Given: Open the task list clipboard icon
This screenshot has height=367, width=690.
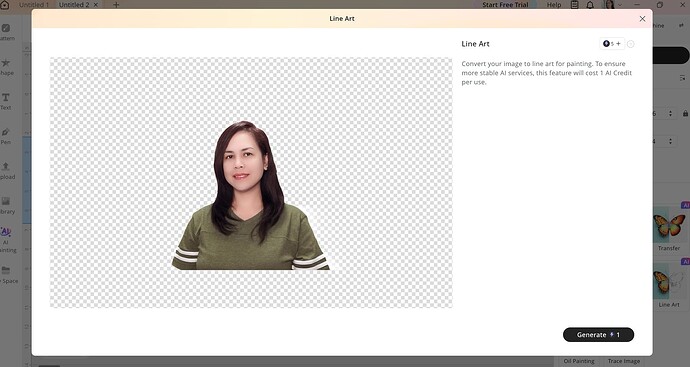Looking at the screenshot, I should tap(574, 5).
